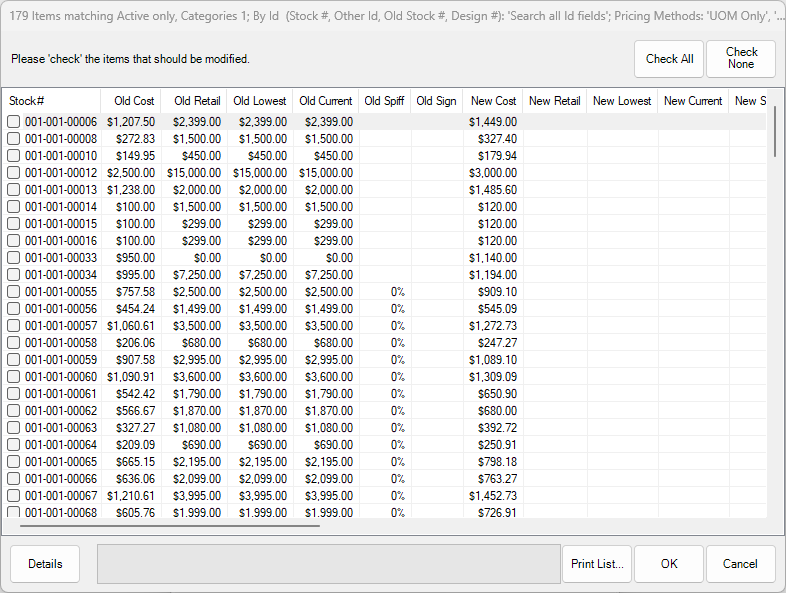786x593 pixels.
Task: Select the New Cost column header
Action: [x=493, y=101]
